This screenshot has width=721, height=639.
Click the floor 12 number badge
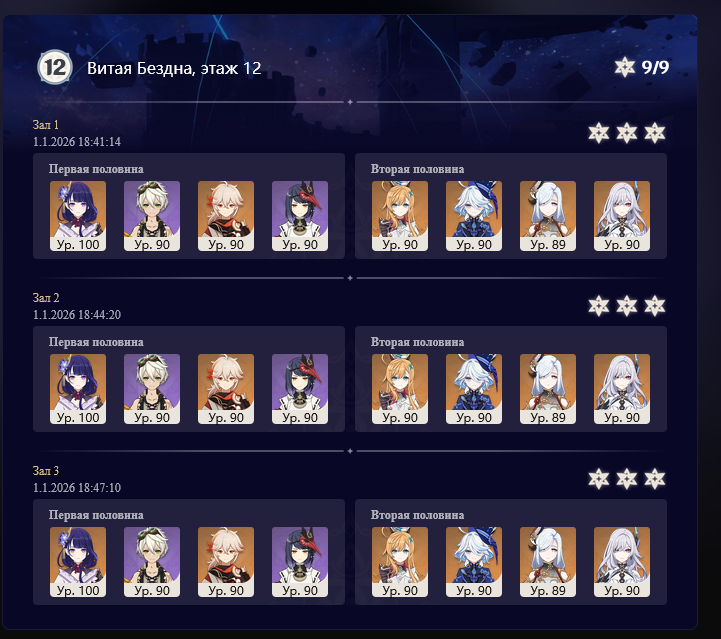pyautogui.click(x=55, y=67)
